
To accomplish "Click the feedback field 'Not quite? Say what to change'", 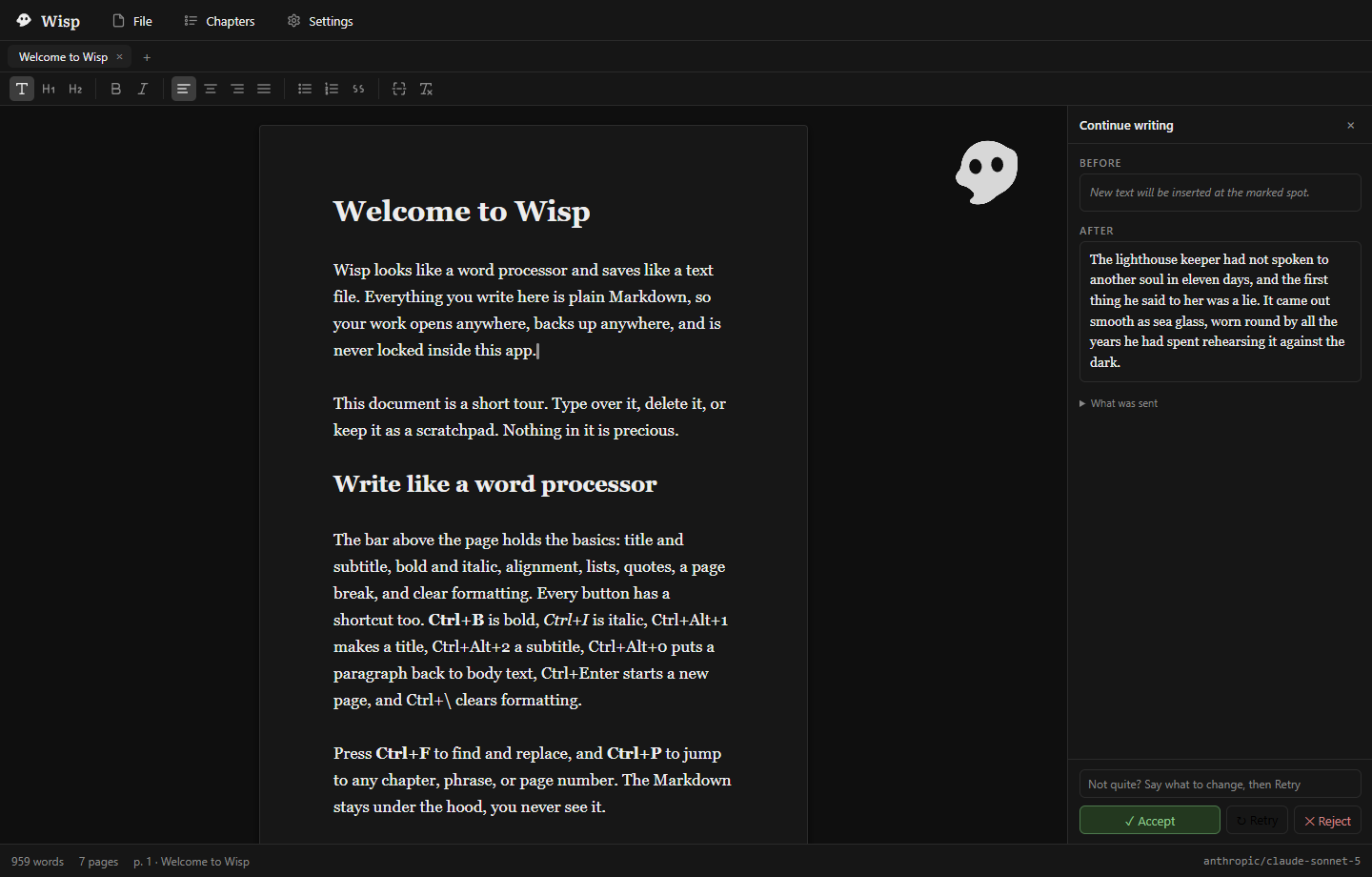I will pyautogui.click(x=1220, y=784).
